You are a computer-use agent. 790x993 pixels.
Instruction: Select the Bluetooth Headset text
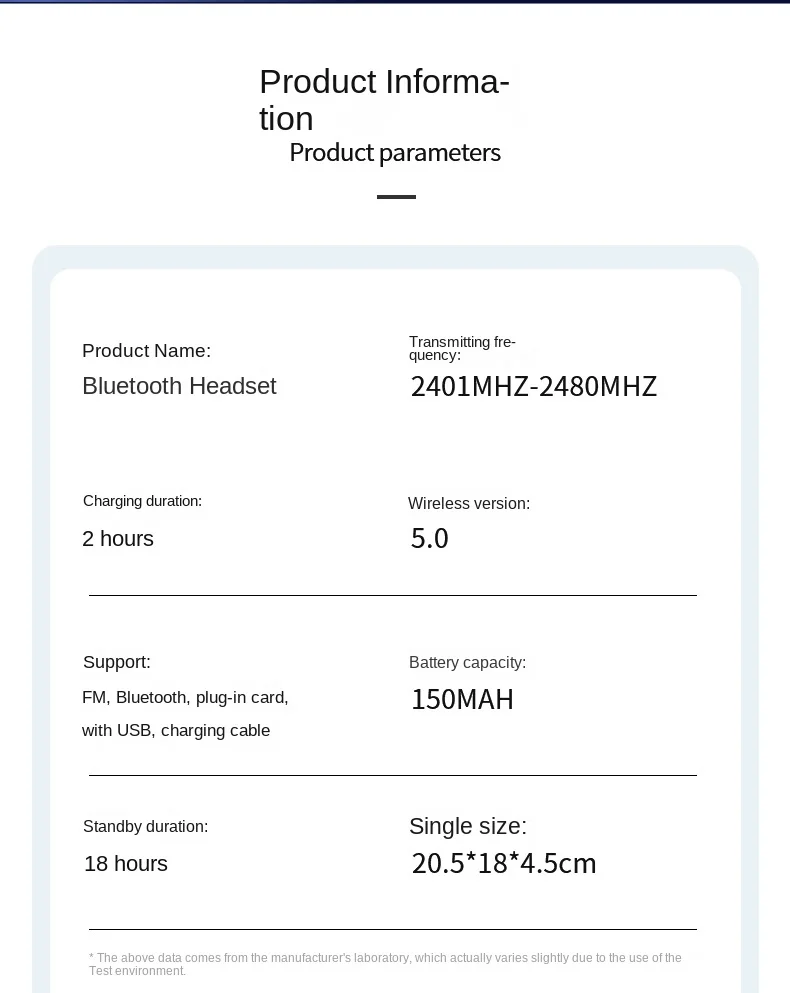click(179, 386)
